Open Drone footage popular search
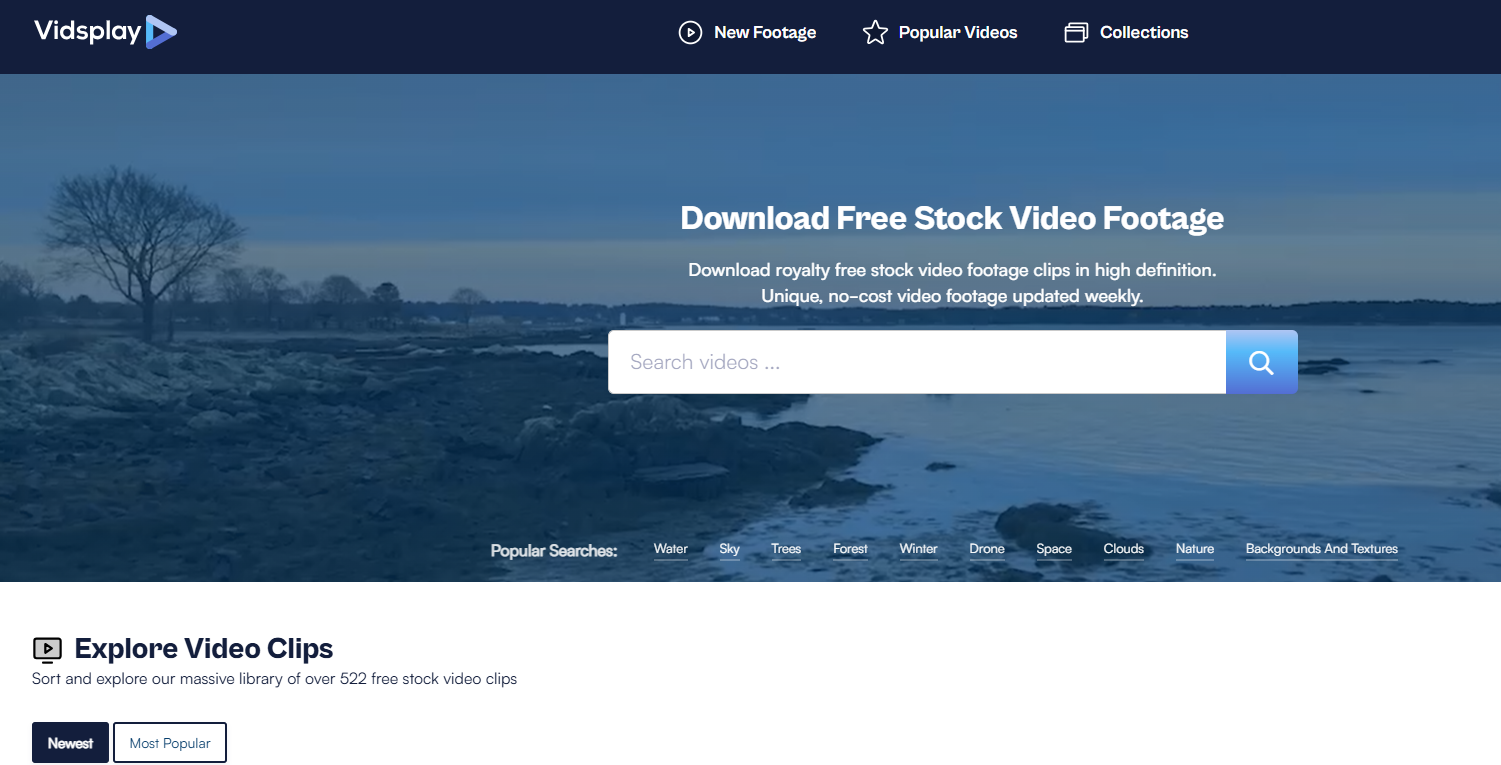Screen dimensions: 1501x765 pos(986,549)
